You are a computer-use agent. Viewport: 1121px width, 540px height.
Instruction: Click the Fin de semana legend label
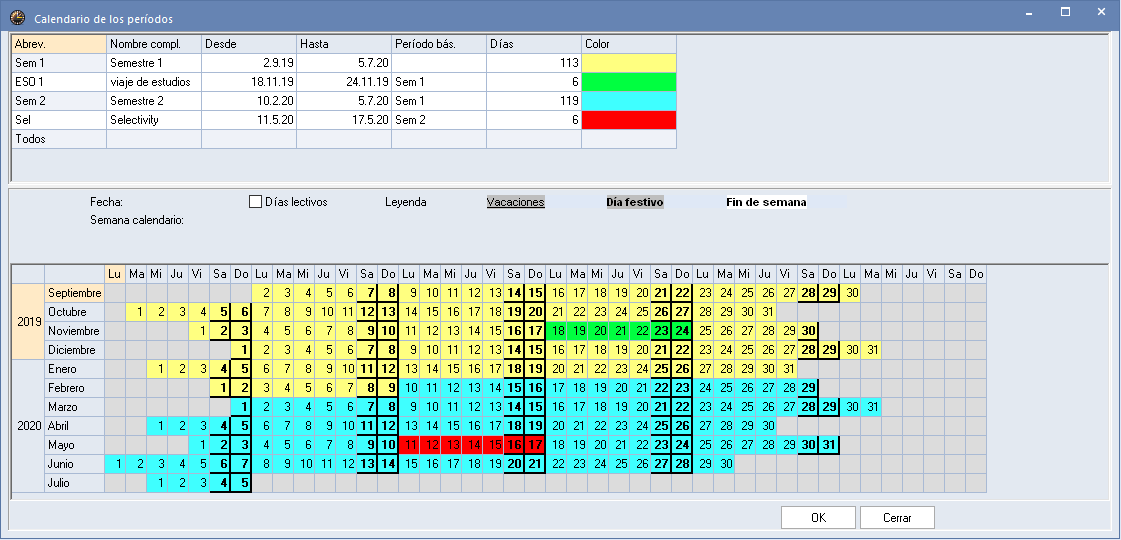[766, 202]
